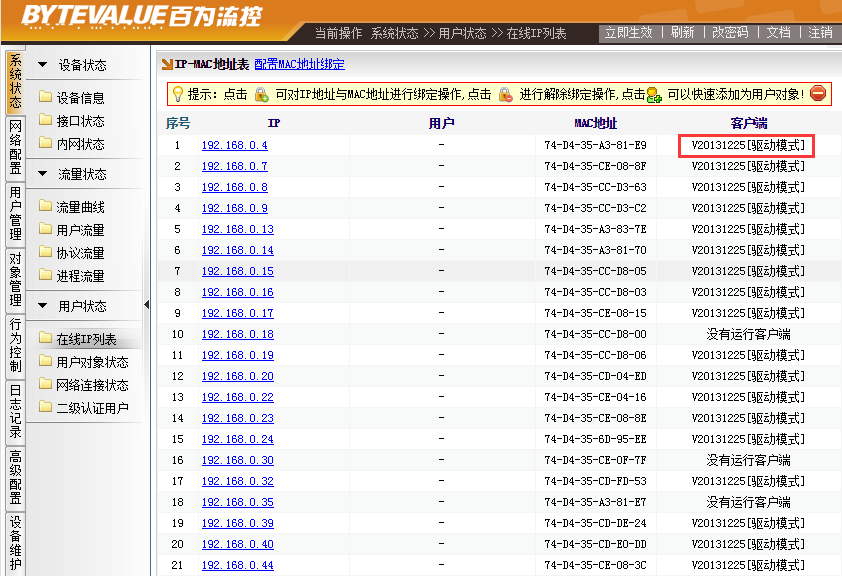Hide sidebar using the splitter arrow
The width and height of the screenshot is (842, 576).
[x=147, y=305]
